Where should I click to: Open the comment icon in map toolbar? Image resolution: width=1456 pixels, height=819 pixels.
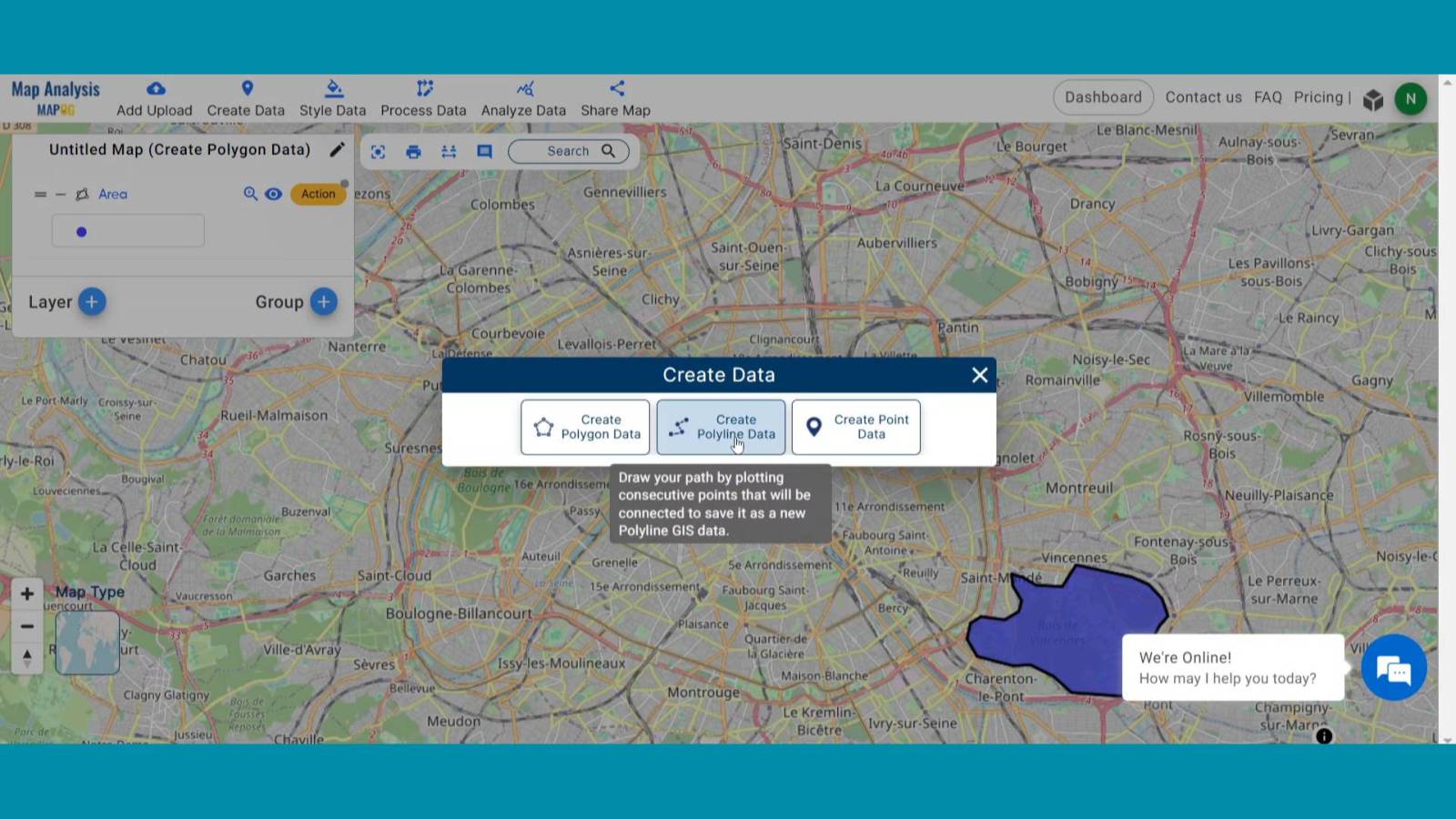[x=484, y=152]
